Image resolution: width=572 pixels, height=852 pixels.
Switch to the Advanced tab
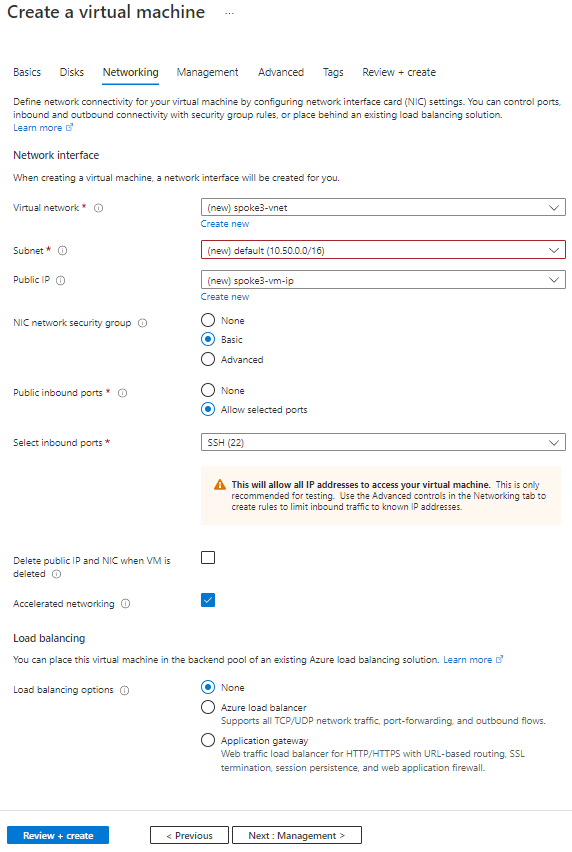[281, 72]
